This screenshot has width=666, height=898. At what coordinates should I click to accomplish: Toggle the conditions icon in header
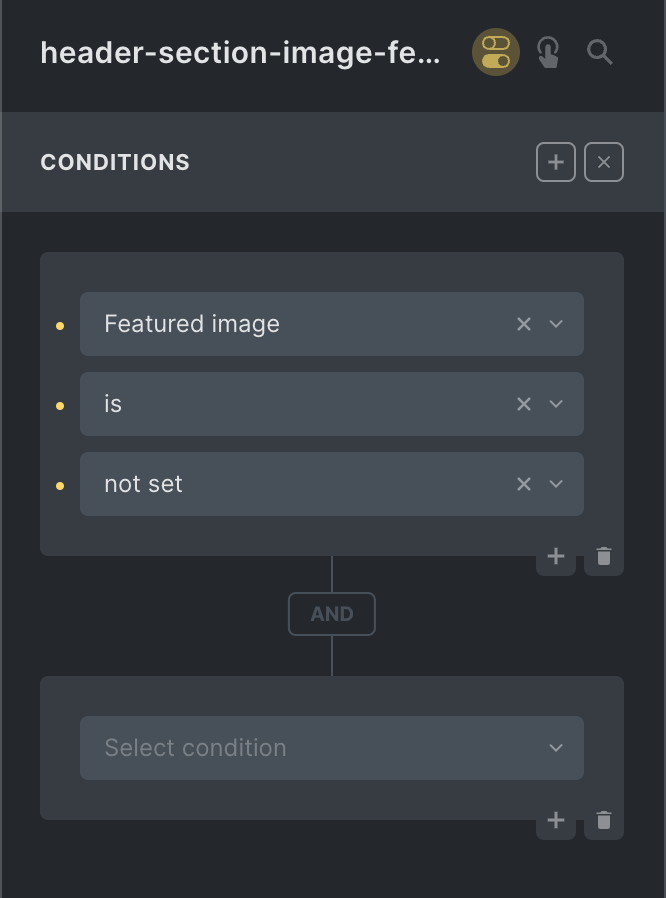[495, 52]
